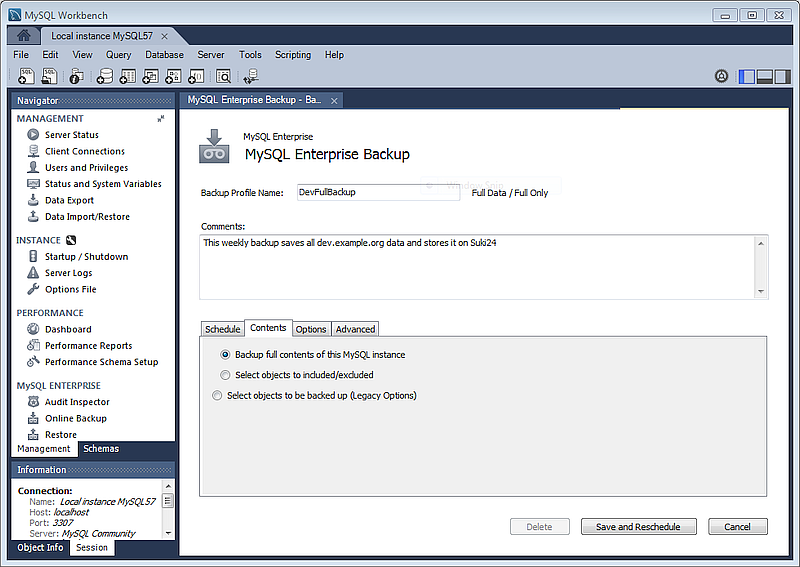This screenshot has width=800, height=567.
Task: Toggle right sidebar panel view icon
Action: coord(782,77)
